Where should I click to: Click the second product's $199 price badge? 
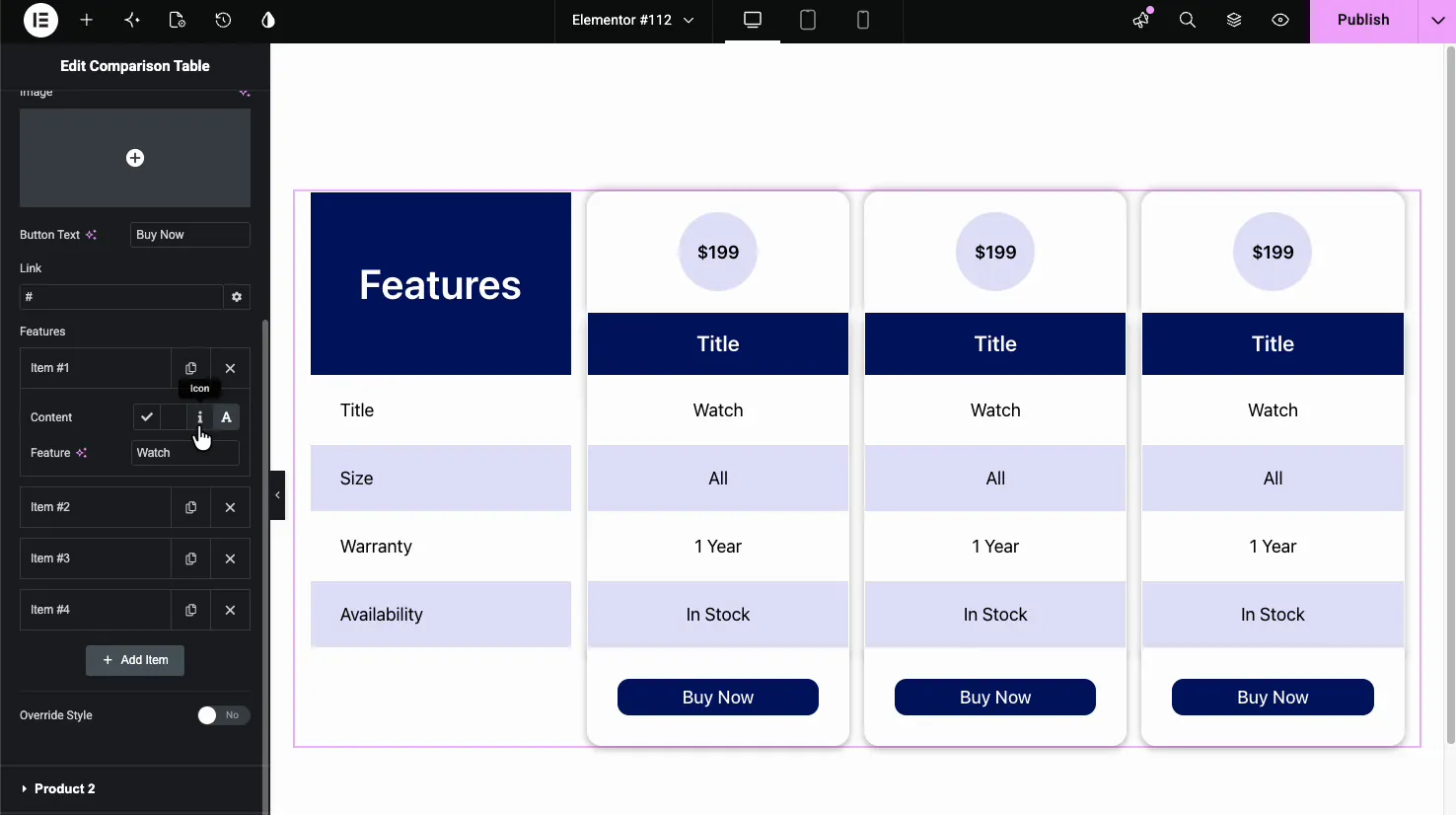tap(995, 252)
